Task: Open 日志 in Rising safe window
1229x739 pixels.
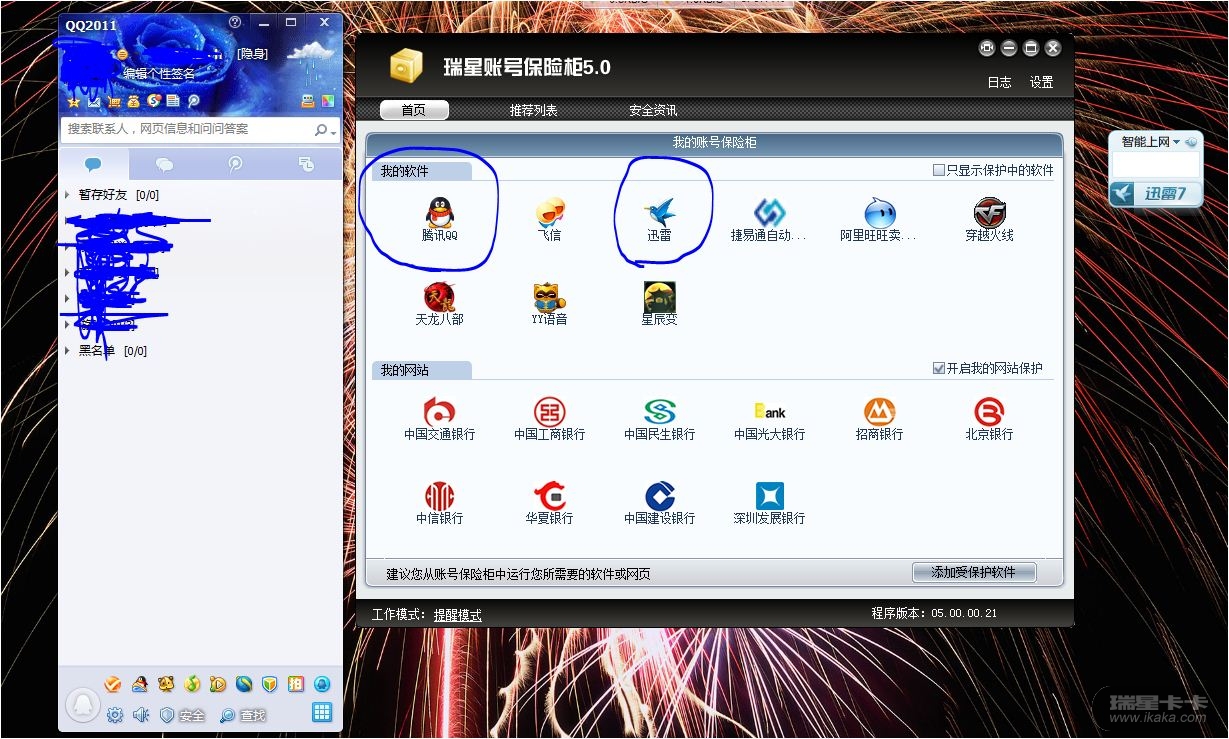Action: pos(999,83)
